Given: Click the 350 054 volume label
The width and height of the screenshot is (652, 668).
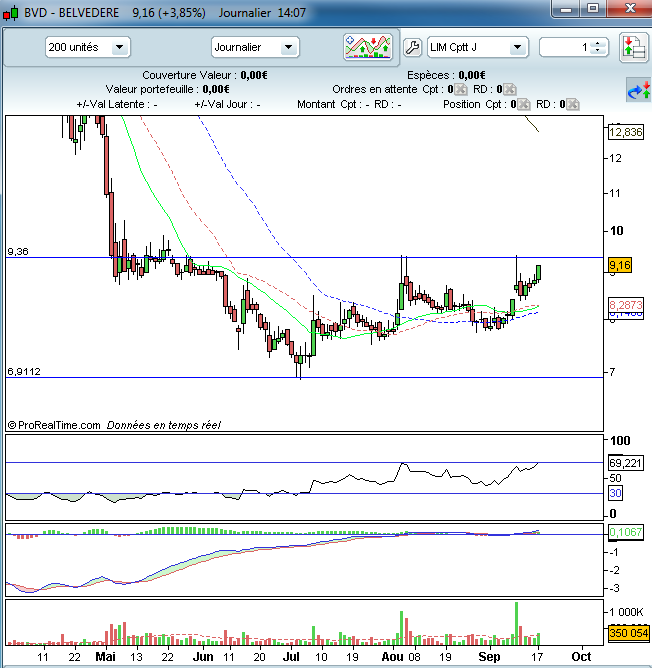Looking at the screenshot, I should pos(629,633).
